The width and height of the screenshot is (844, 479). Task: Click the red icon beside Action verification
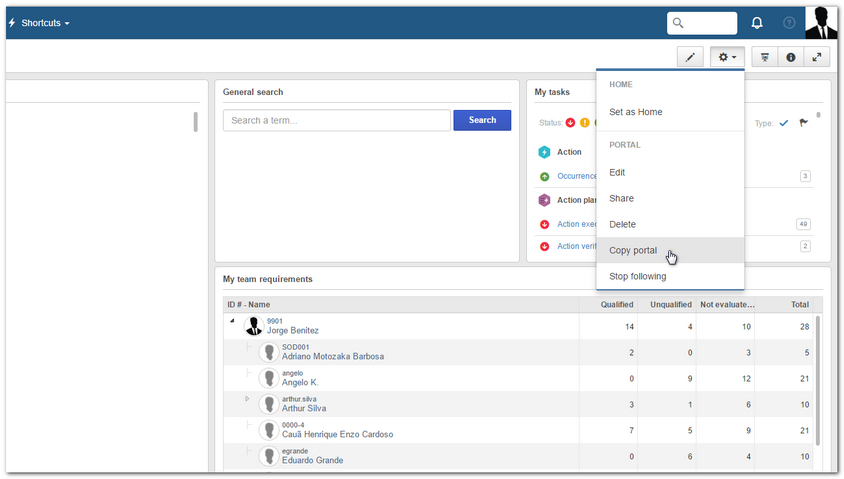[x=545, y=246]
